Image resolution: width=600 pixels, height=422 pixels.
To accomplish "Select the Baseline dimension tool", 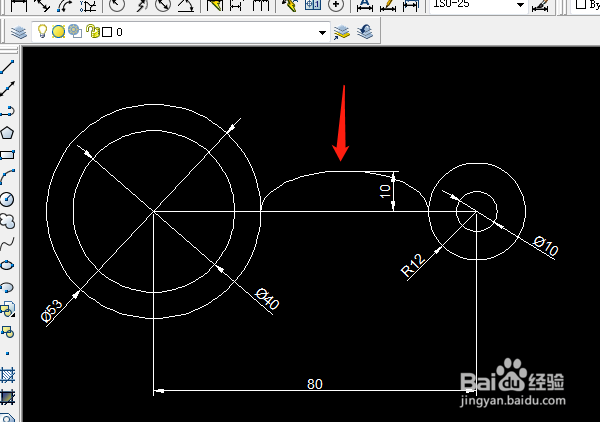I will pyautogui.click(x=237, y=5).
